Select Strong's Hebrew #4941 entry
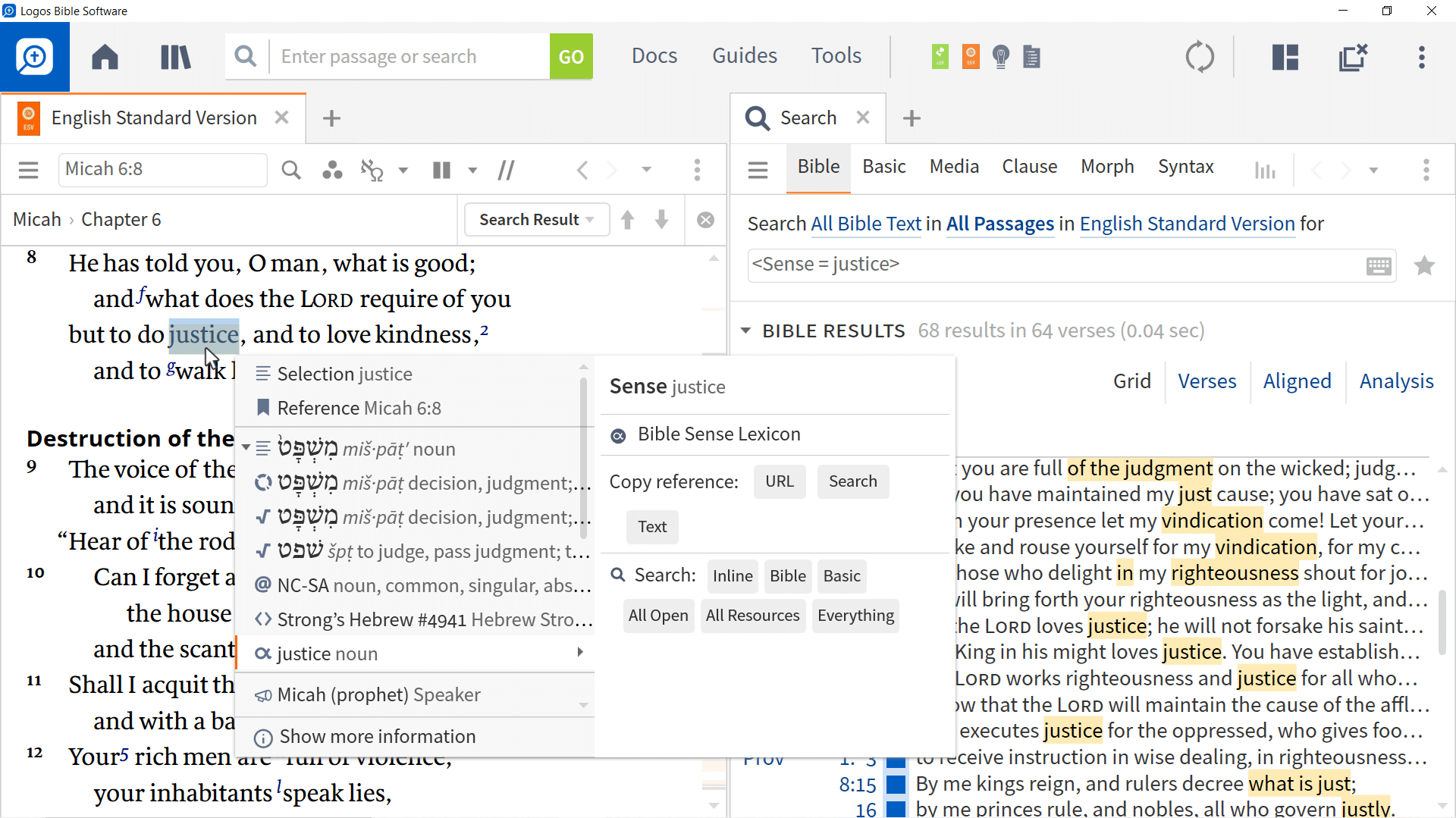 pos(414,619)
